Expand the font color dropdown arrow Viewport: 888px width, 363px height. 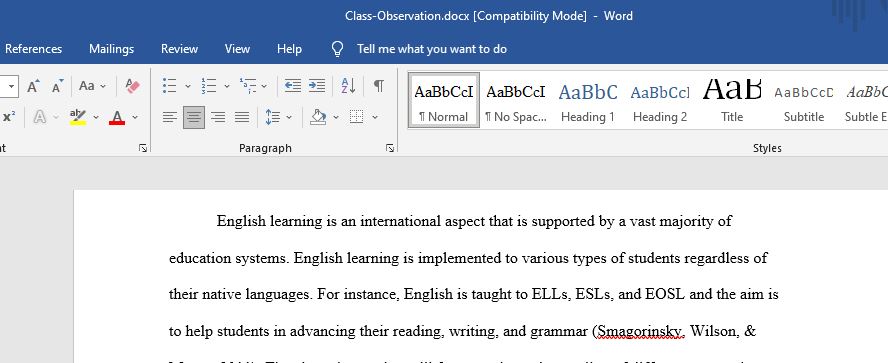[x=135, y=117]
